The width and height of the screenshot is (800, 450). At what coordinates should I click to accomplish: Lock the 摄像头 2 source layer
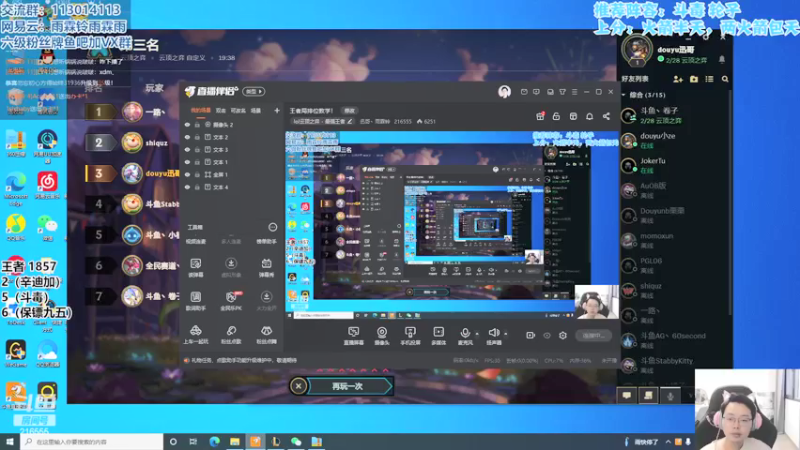coord(197,124)
